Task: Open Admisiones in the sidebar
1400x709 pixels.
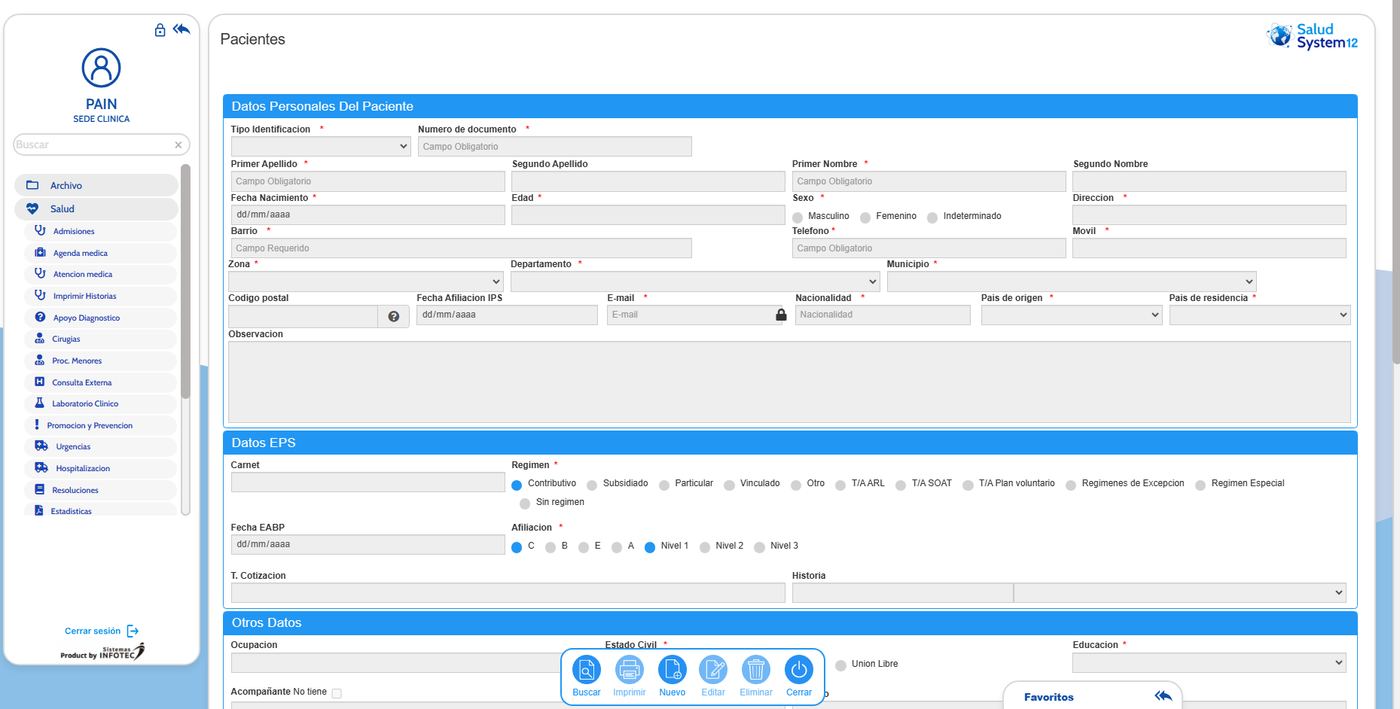Action: coord(100,231)
